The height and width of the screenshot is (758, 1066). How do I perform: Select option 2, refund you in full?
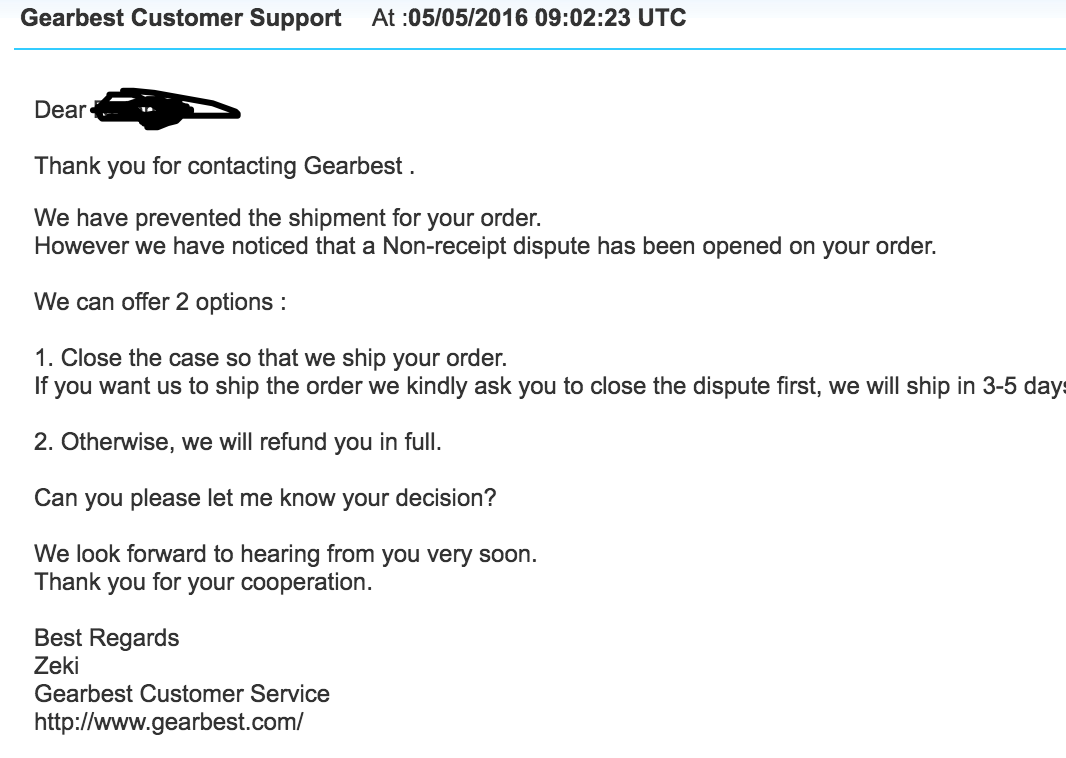coord(237,442)
